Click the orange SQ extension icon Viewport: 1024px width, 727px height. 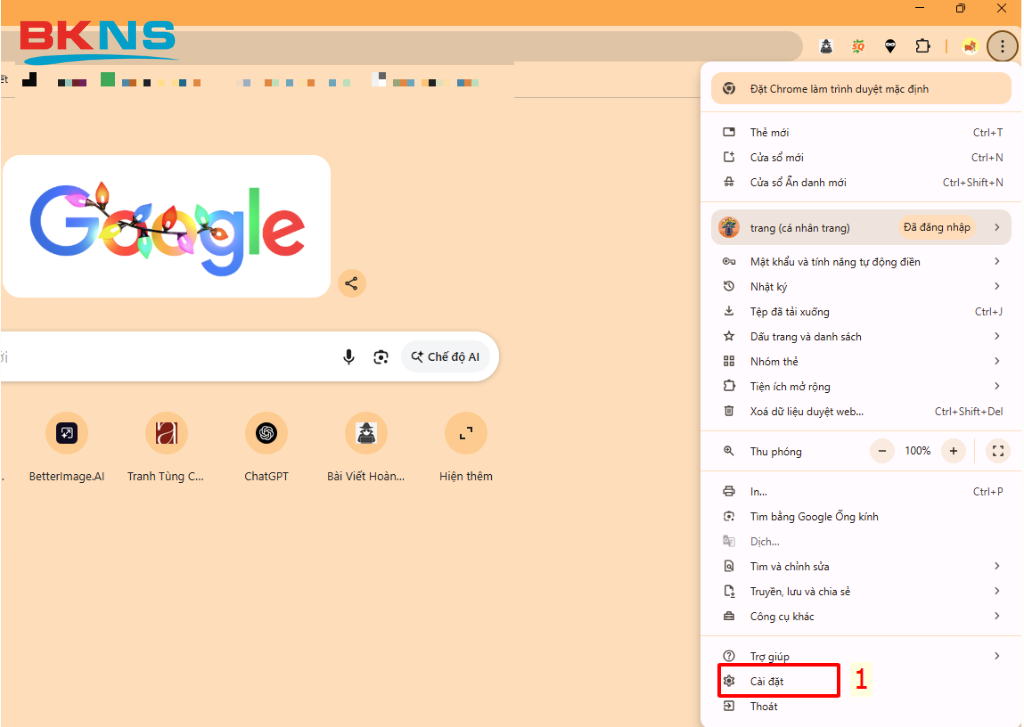click(856, 46)
